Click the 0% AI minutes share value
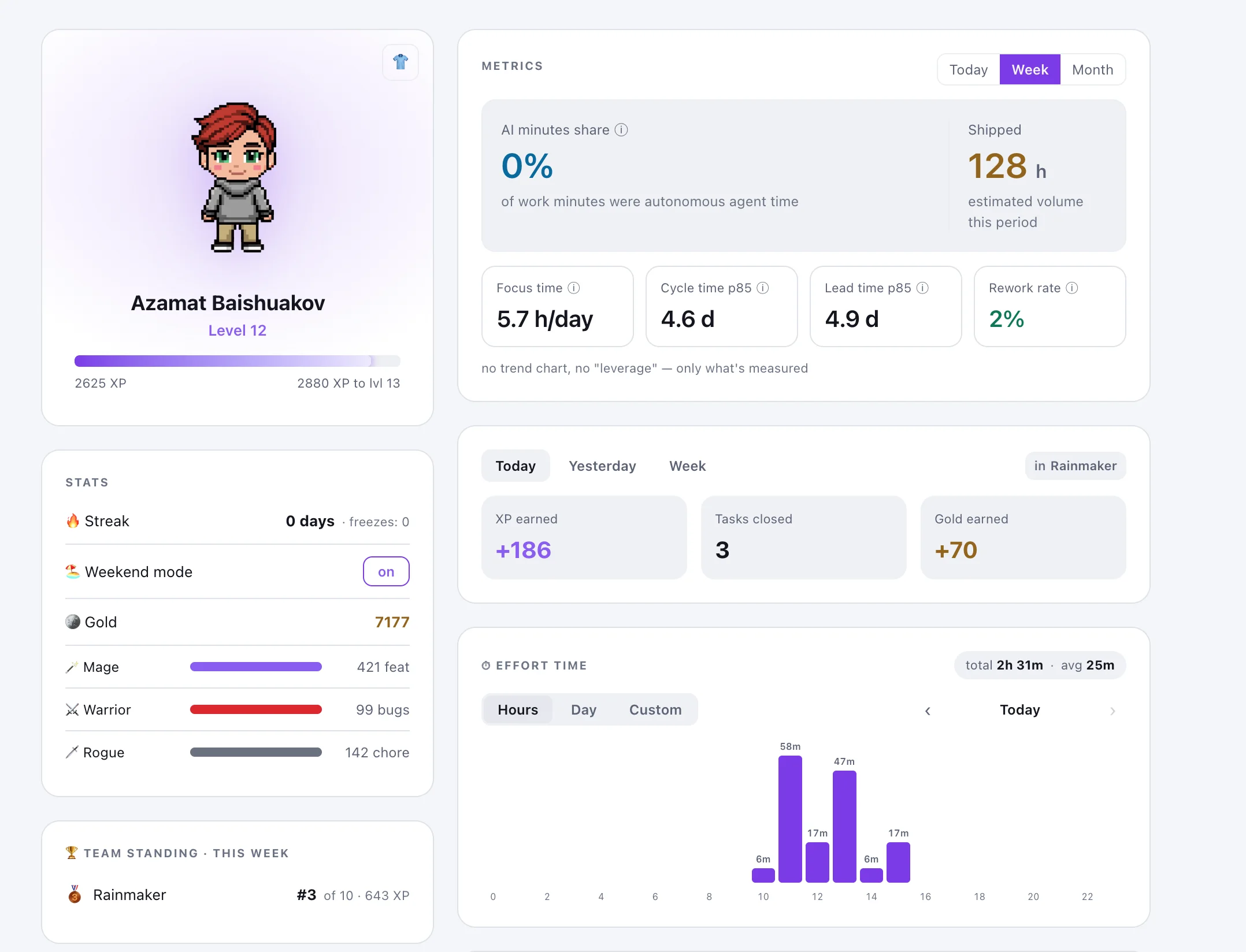The width and height of the screenshot is (1246, 952). pos(527,166)
